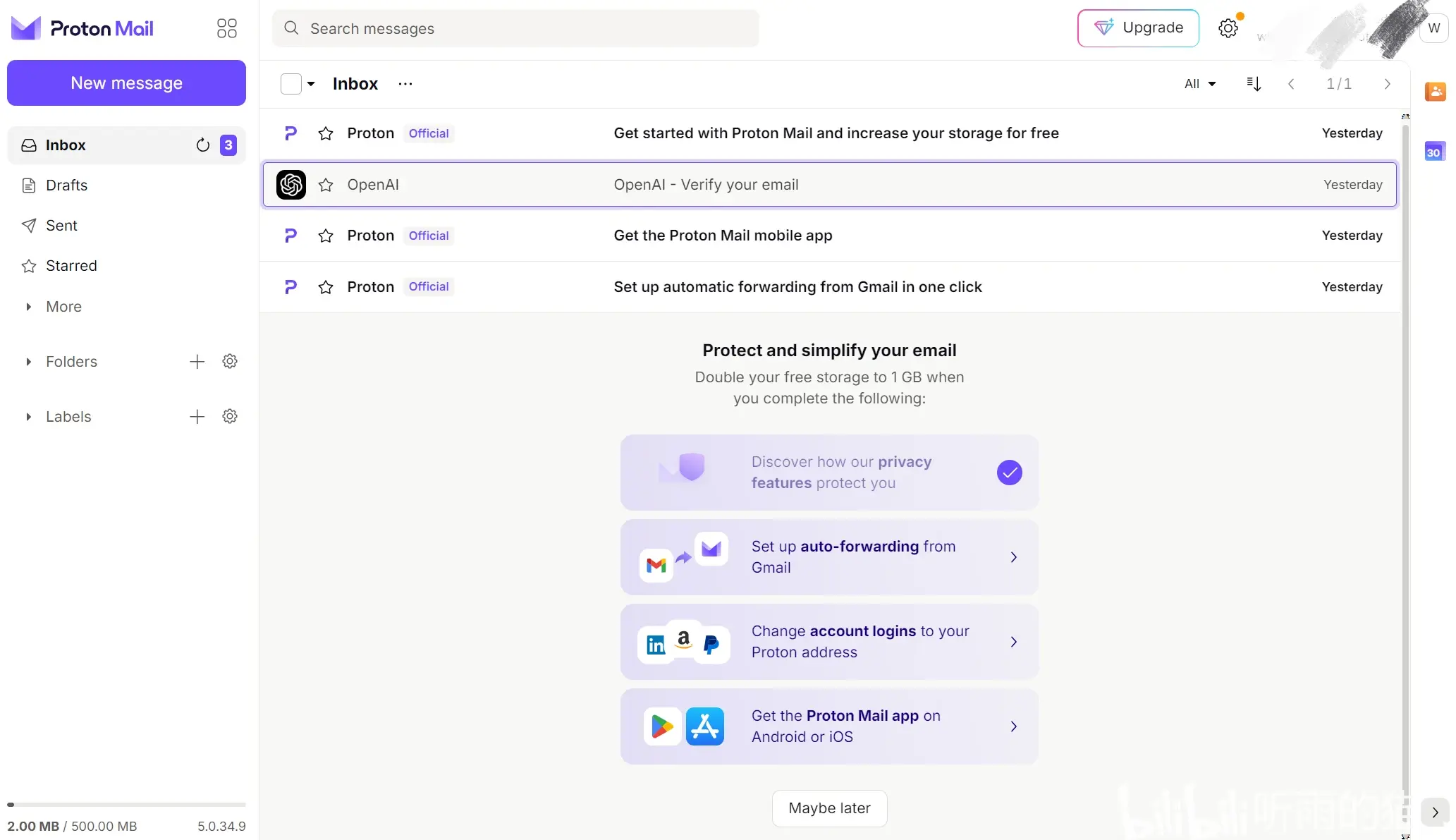Screen dimensions: 1456x840
Task: Click the Search messages field
Action: (x=515, y=28)
